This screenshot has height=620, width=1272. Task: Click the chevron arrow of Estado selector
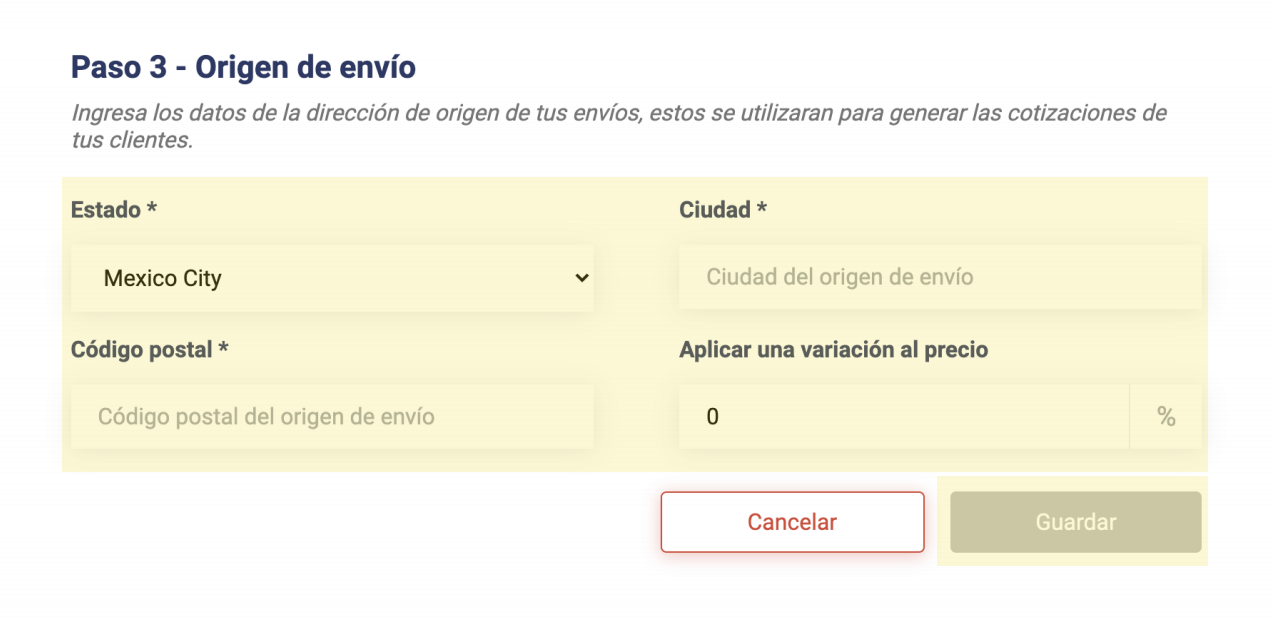(x=582, y=278)
